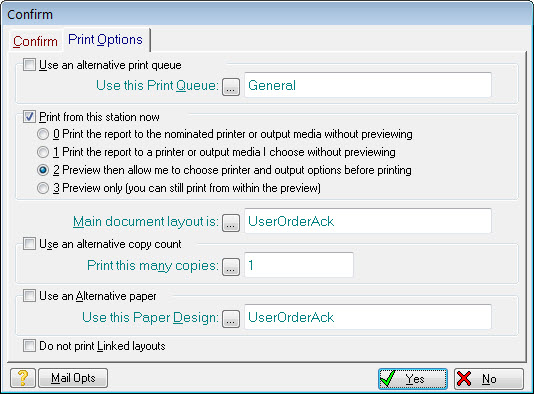The height and width of the screenshot is (394, 534).
Task: Enable Use an alternative print queue
Action: (x=29, y=64)
